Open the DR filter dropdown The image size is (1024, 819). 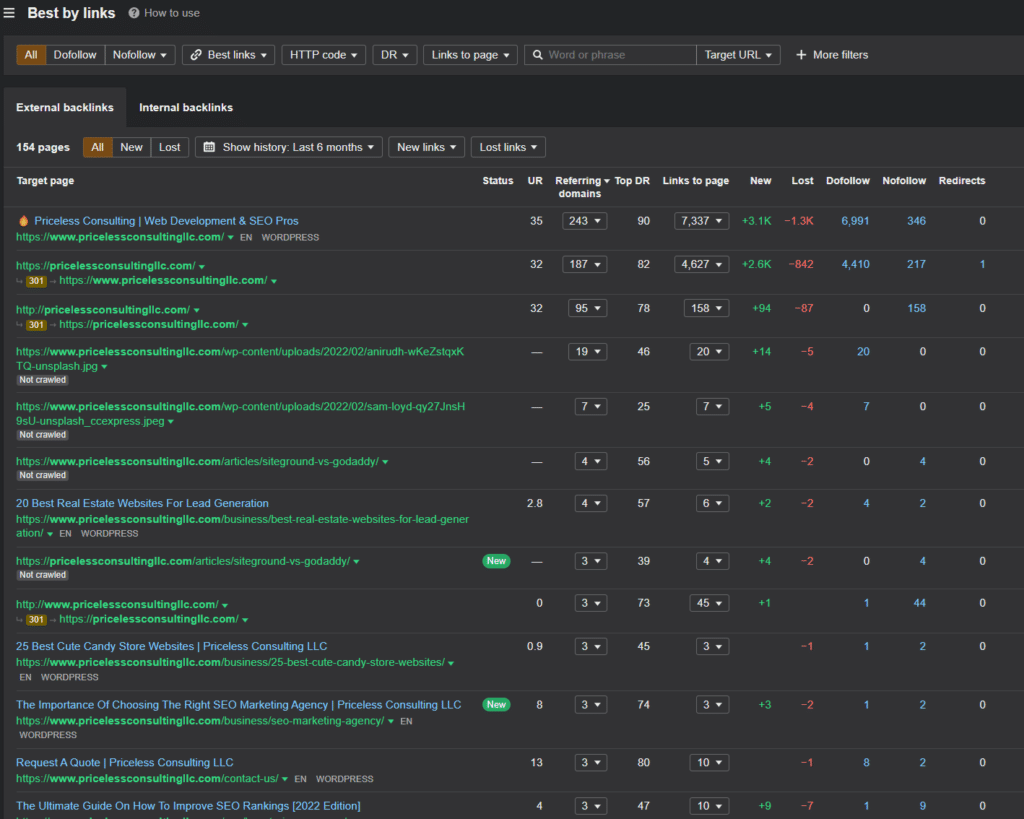[395, 55]
